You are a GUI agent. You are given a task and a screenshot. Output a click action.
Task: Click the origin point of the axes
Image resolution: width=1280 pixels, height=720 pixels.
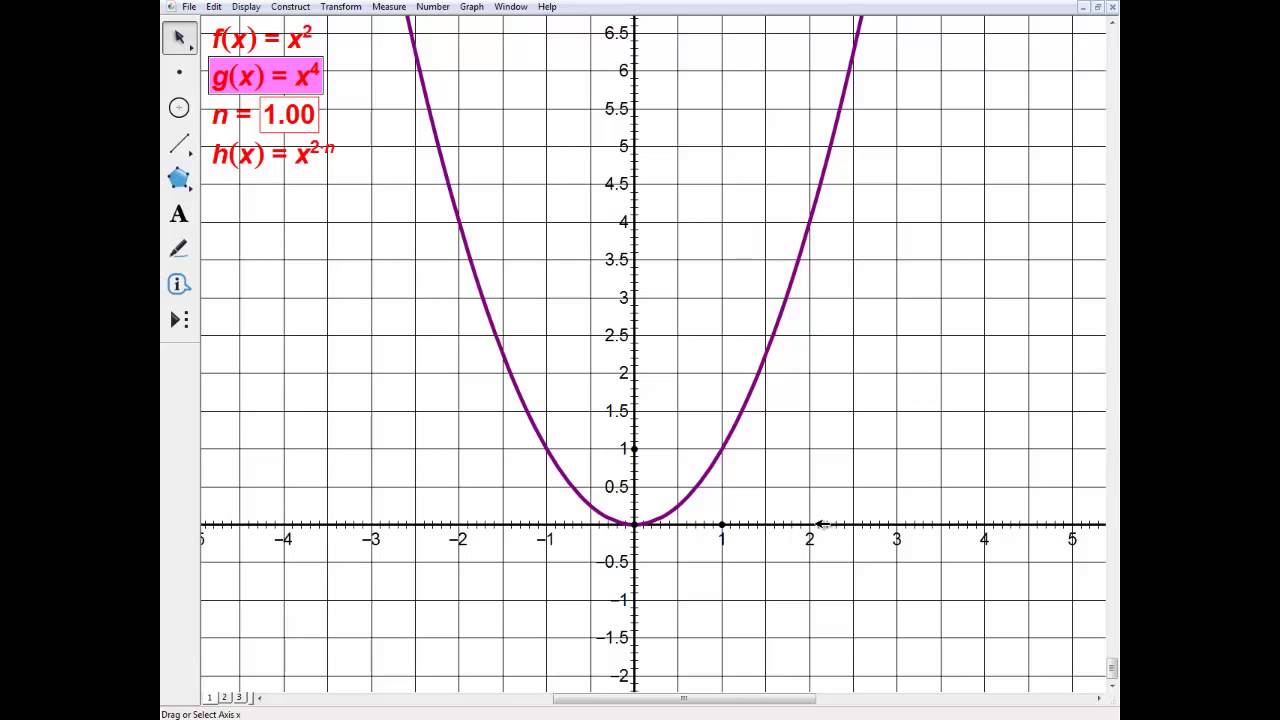(634, 524)
